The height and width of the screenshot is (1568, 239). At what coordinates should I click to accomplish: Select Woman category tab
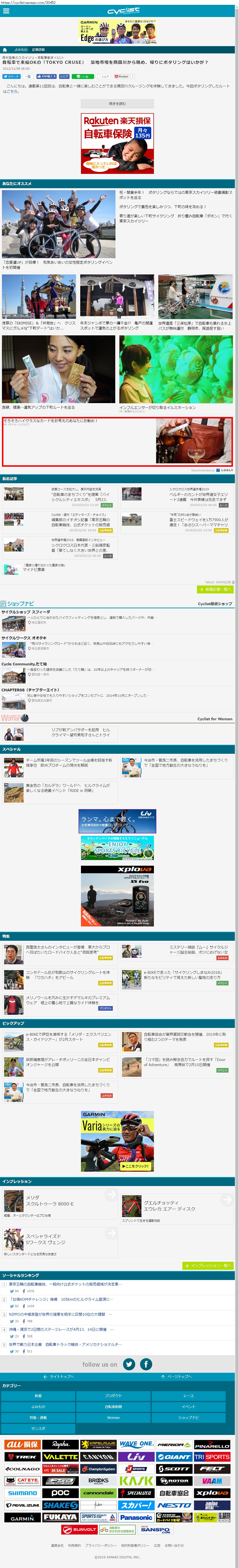click(x=113, y=1418)
